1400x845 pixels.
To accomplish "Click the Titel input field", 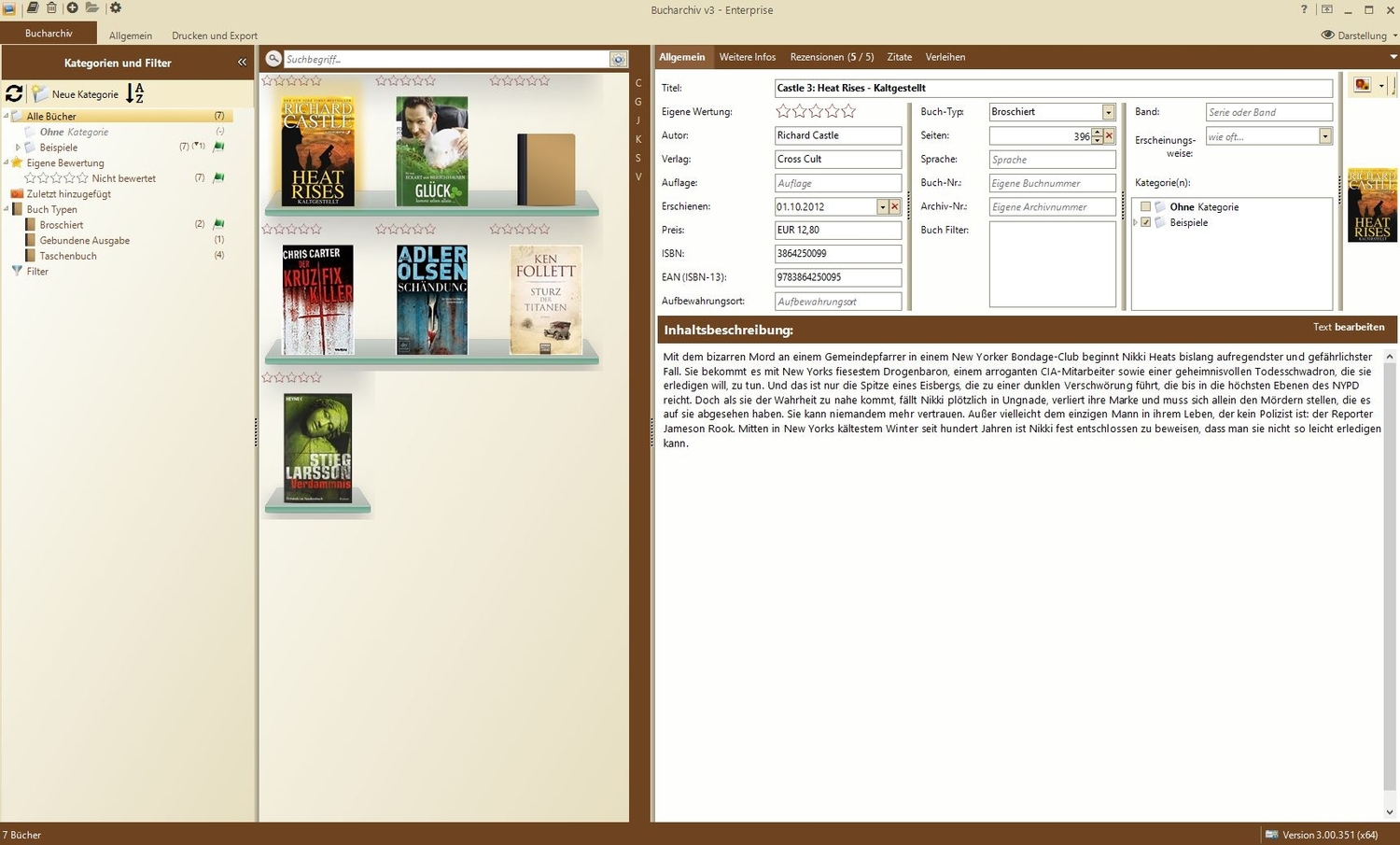I will click(1054, 88).
